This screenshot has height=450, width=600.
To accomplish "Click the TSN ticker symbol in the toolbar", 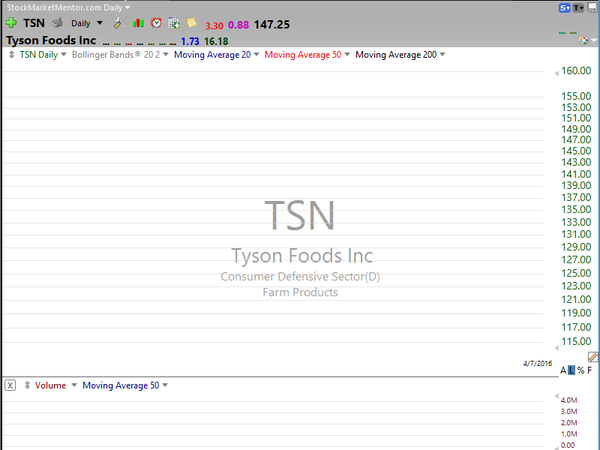I will click(34, 23).
